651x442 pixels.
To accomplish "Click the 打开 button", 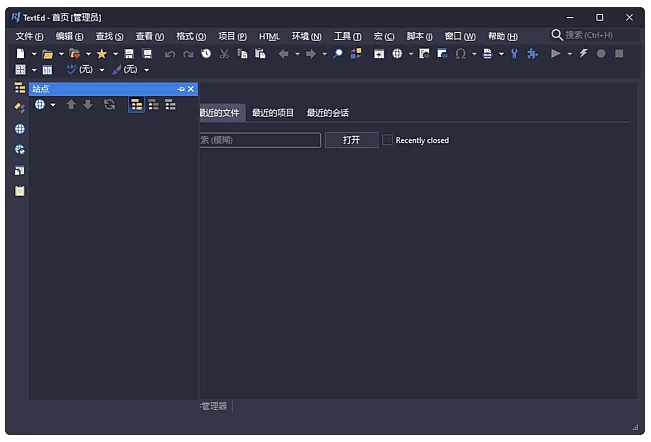I will (351, 140).
